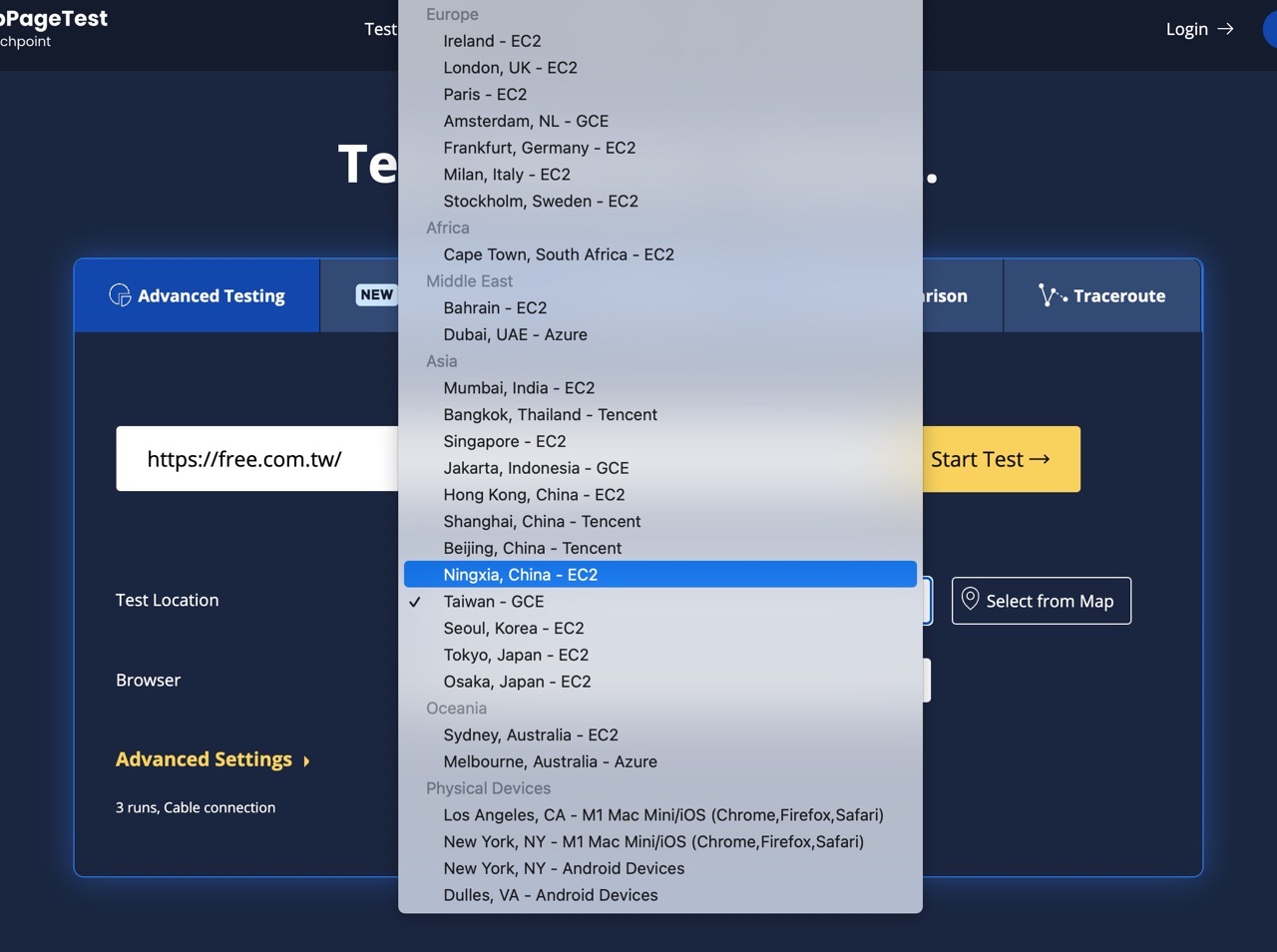Expand Advanced Settings section

coord(213,759)
